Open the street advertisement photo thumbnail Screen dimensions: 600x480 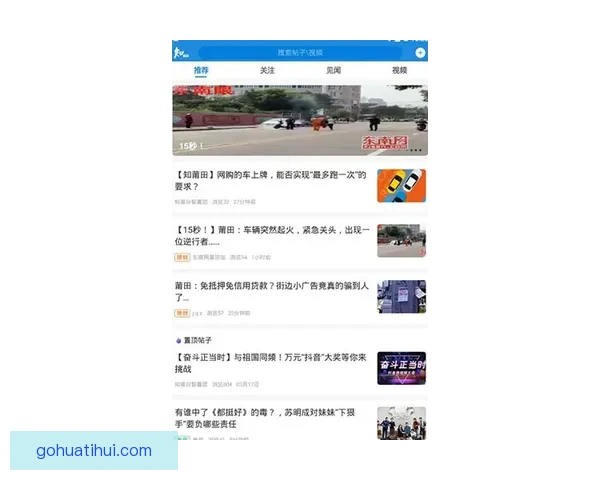[401, 296]
